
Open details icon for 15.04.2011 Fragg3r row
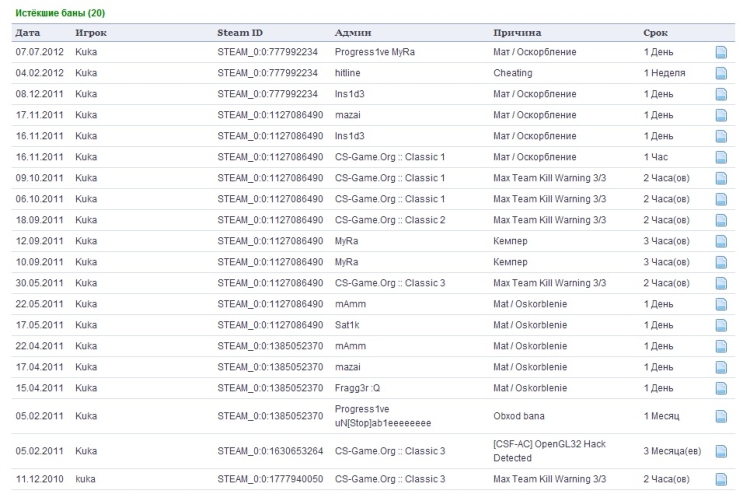tap(721, 388)
